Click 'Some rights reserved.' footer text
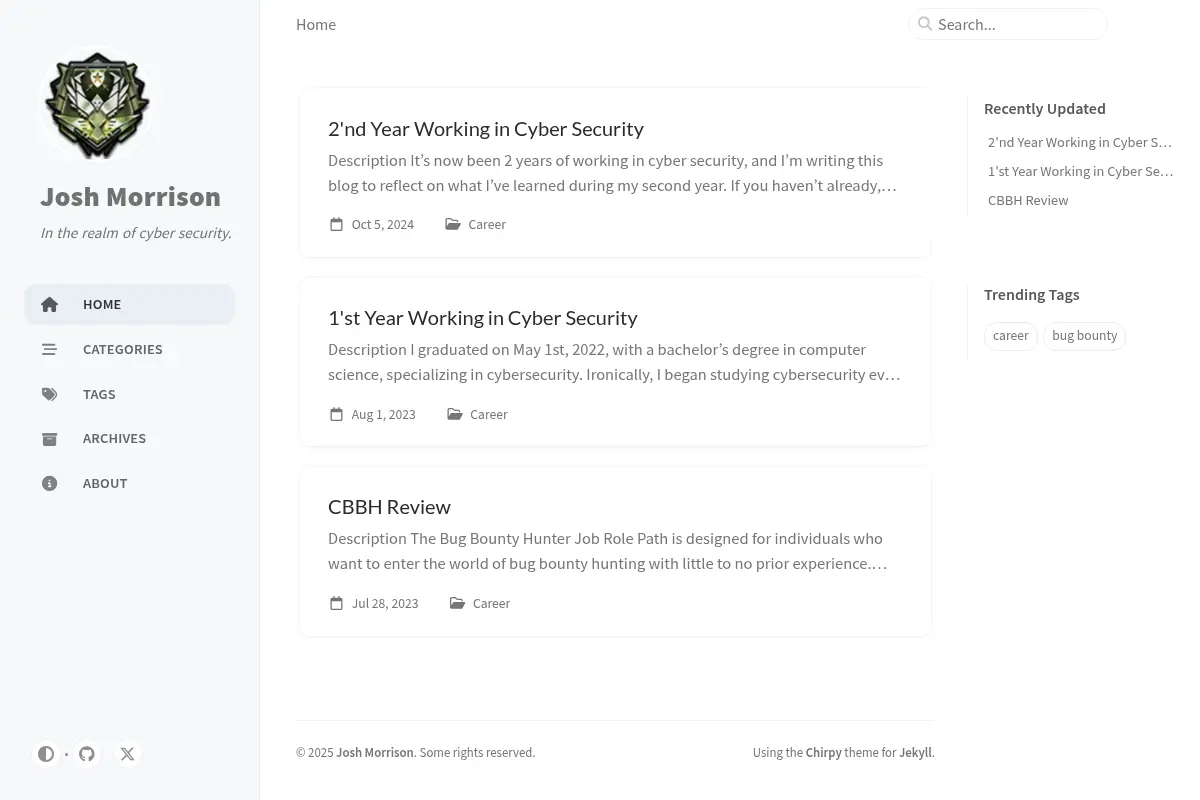 coord(477,752)
